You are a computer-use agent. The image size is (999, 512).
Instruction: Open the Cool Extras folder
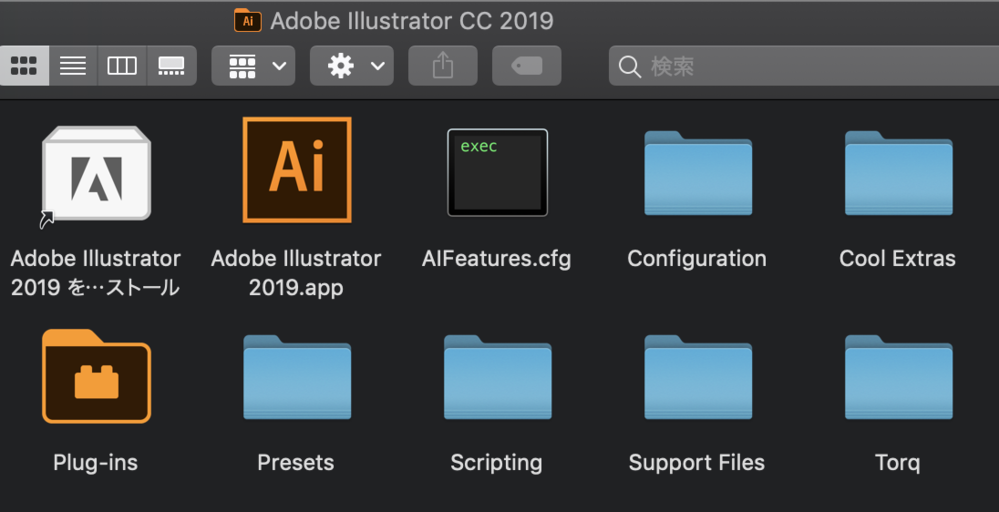pos(897,174)
